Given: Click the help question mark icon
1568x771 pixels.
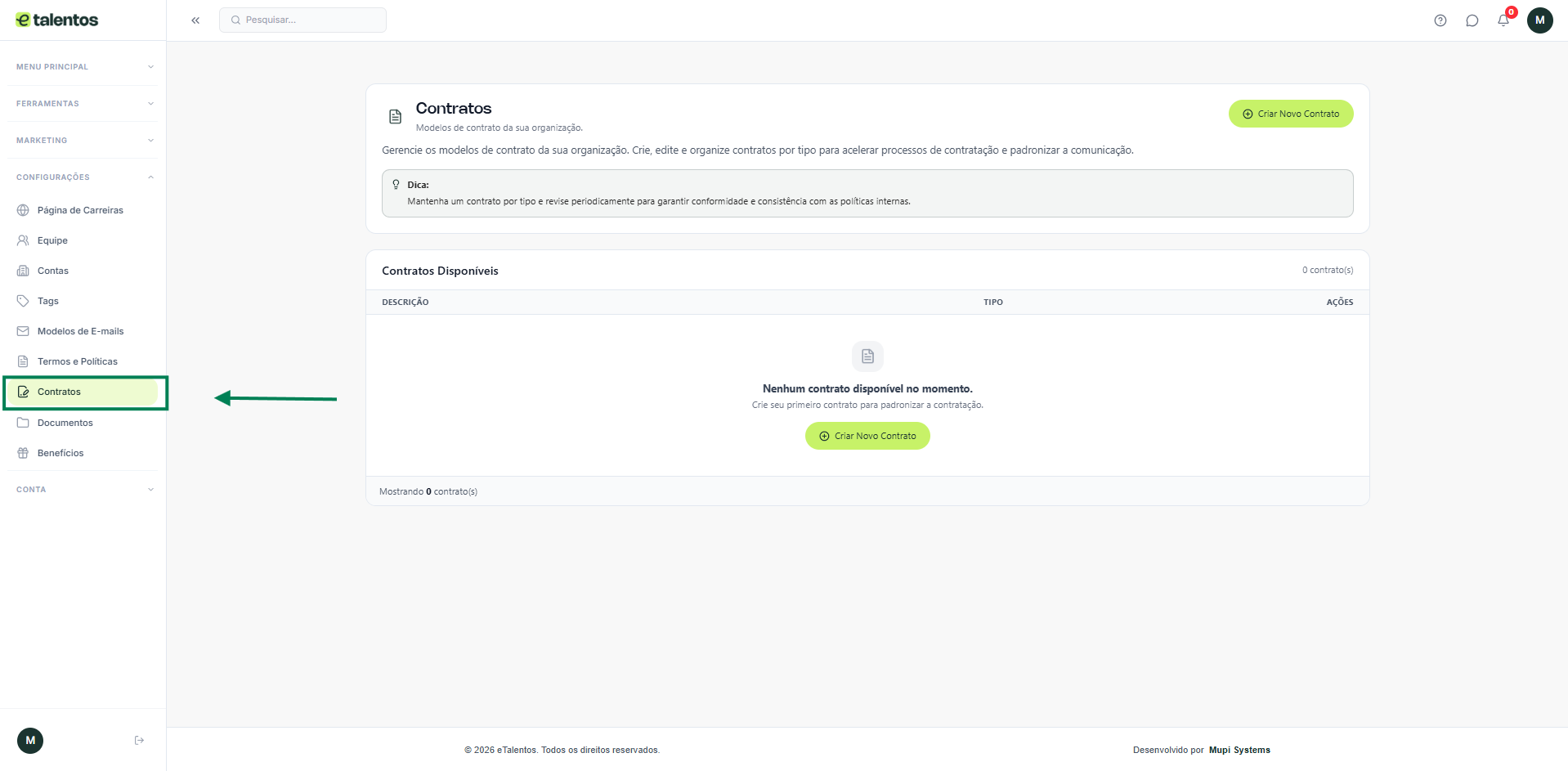Looking at the screenshot, I should tap(1440, 20).
